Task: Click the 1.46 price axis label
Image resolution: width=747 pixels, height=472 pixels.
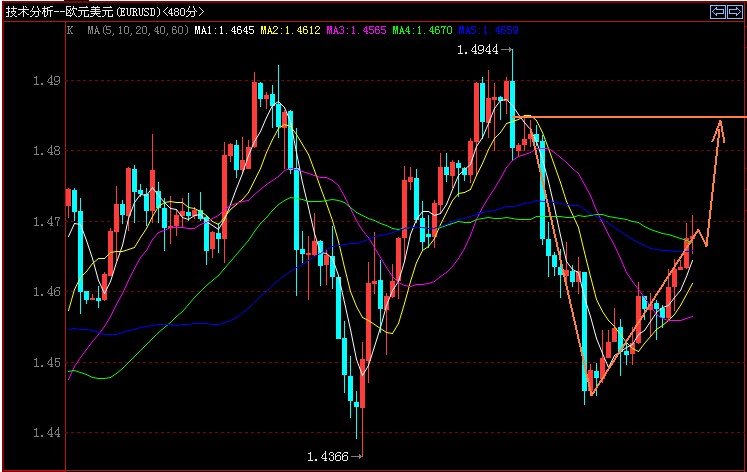Action: pos(47,291)
